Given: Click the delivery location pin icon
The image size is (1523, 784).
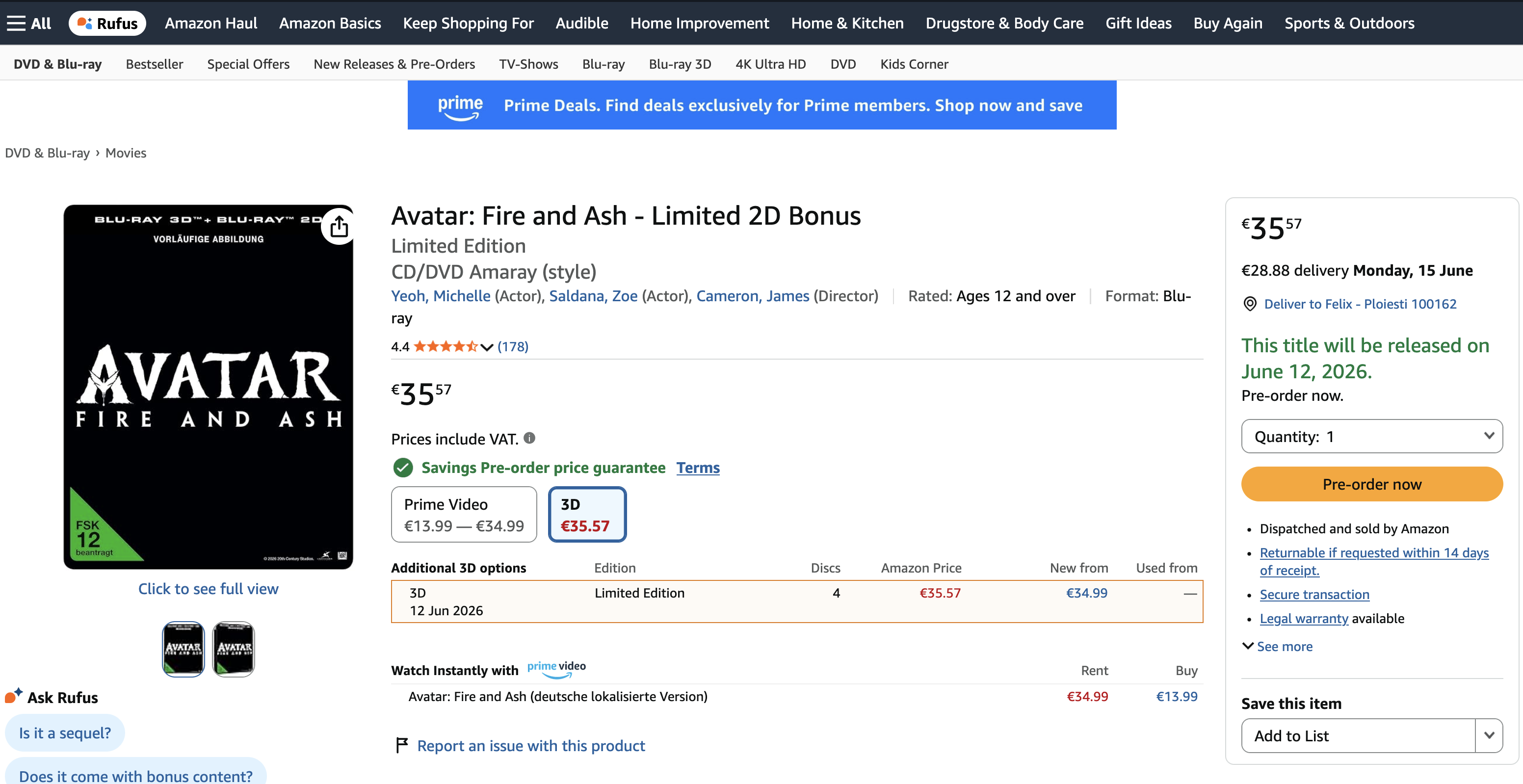Looking at the screenshot, I should coord(1249,304).
